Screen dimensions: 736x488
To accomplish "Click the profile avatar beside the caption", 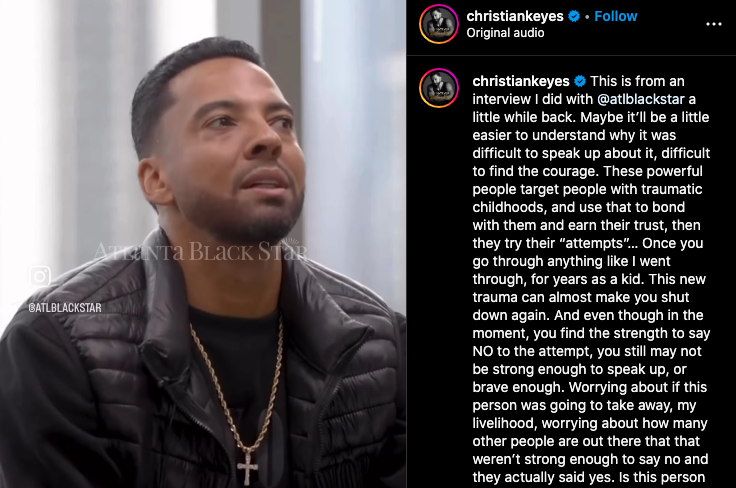I will click(x=439, y=88).
